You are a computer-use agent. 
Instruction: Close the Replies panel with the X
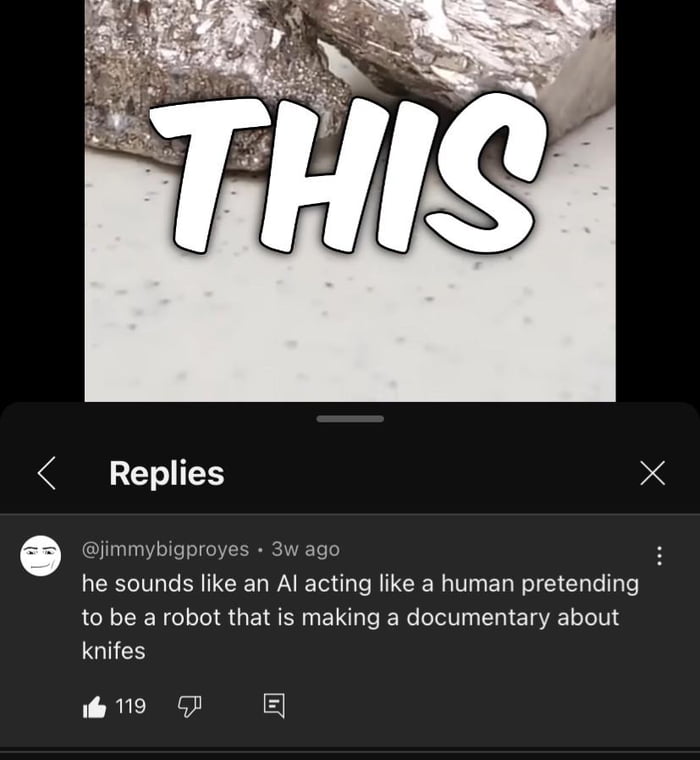point(652,473)
